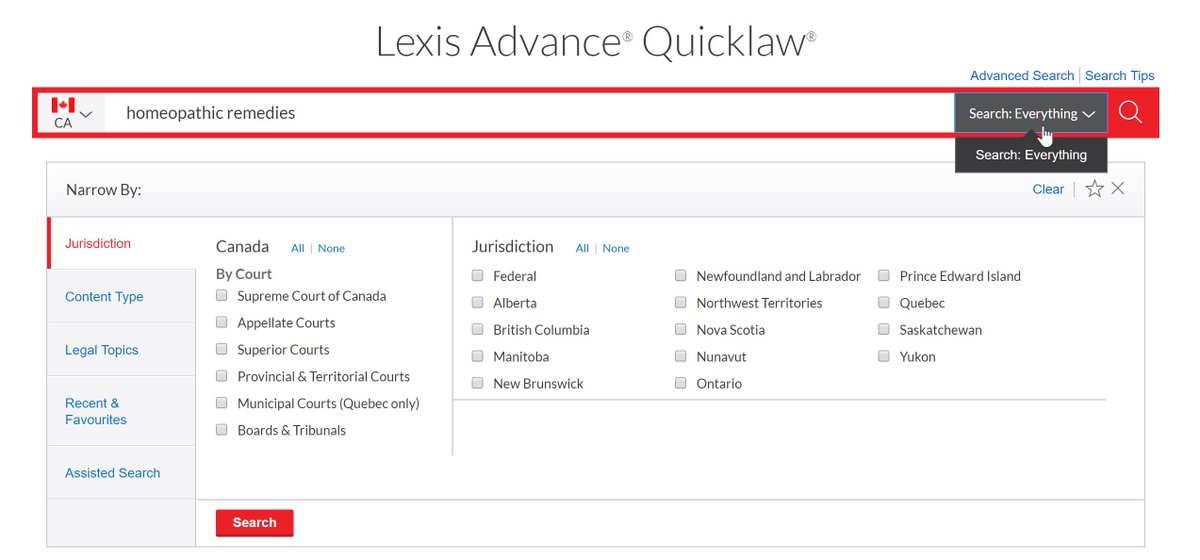This screenshot has width=1200, height=560.
Task: Check Newfoundland and Labrador
Action: coord(680,275)
